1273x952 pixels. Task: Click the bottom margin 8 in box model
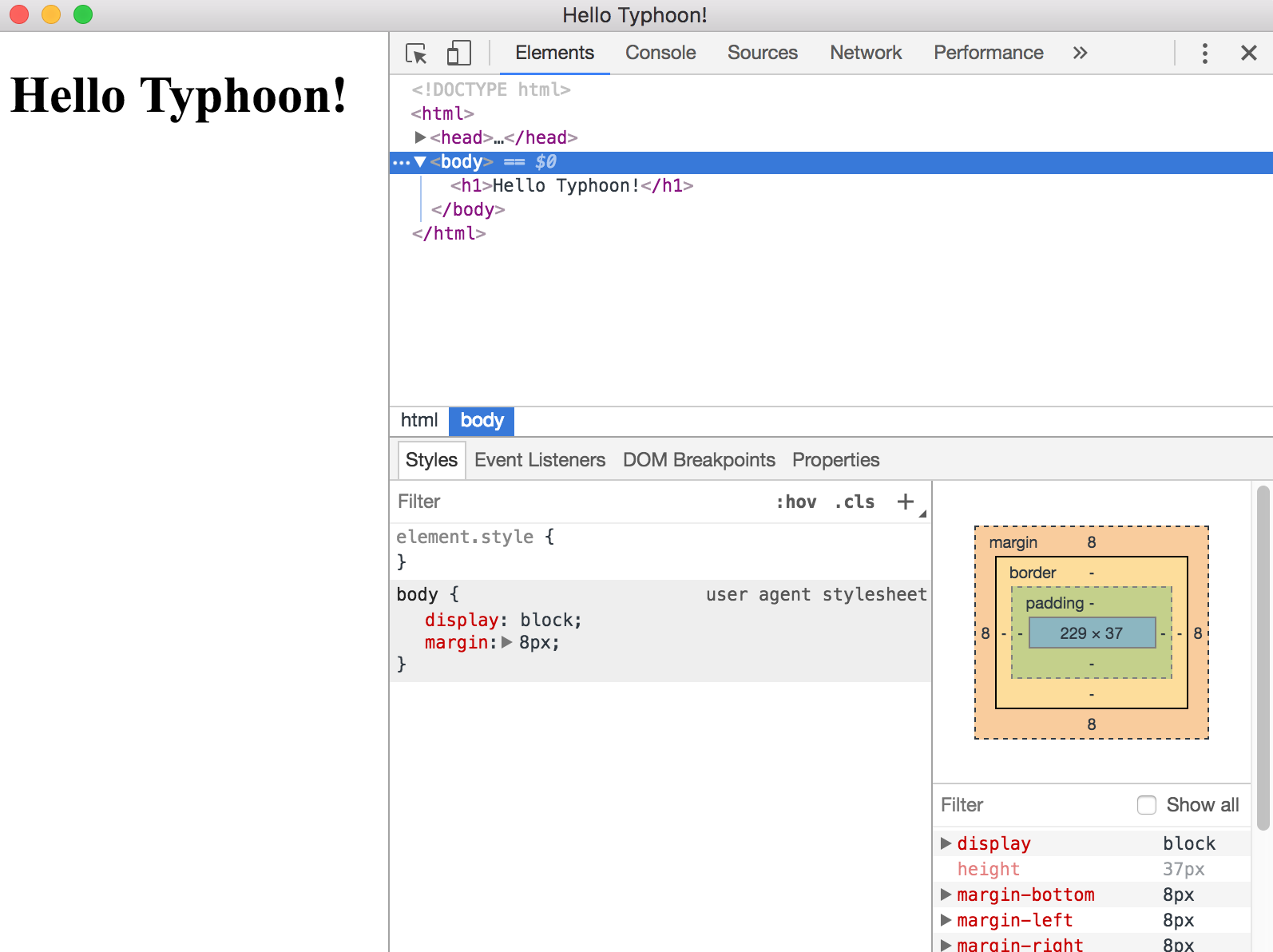coord(1092,724)
